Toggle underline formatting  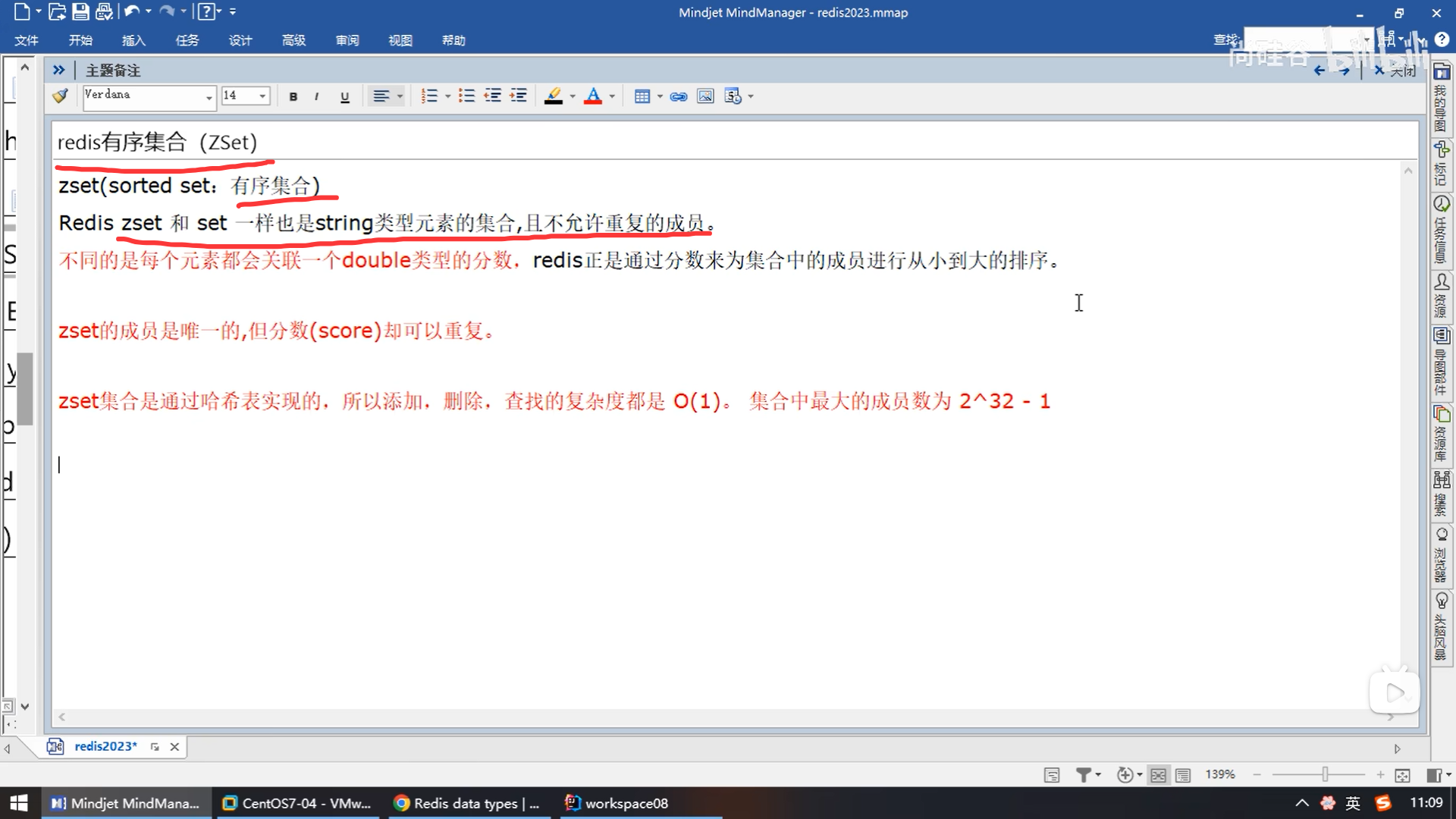(344, 96)
